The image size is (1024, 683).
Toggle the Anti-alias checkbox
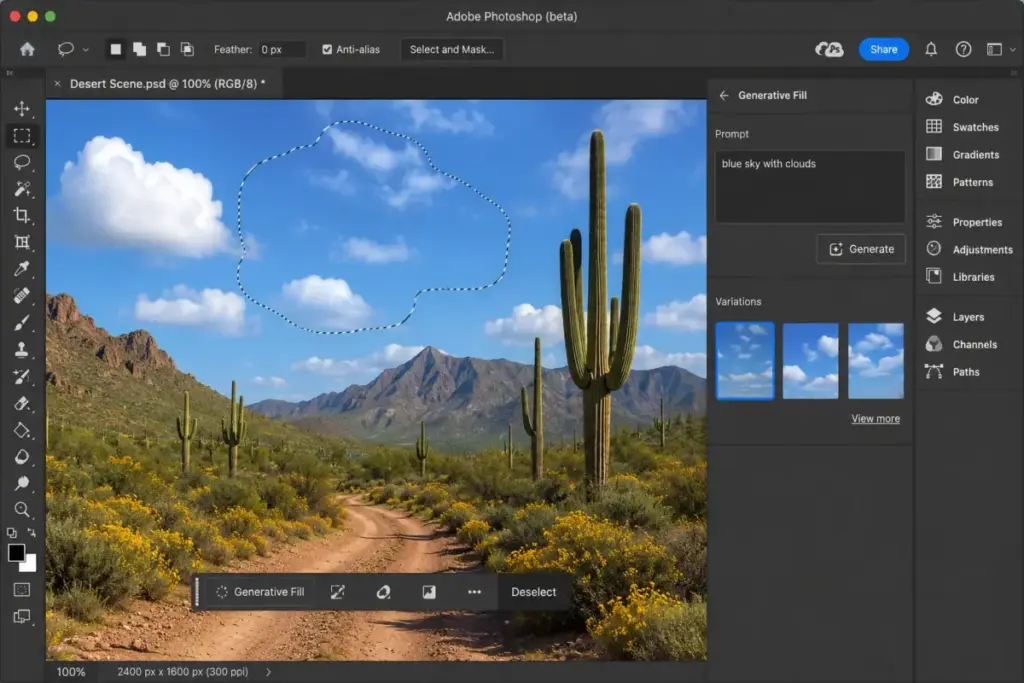(327, 50)
